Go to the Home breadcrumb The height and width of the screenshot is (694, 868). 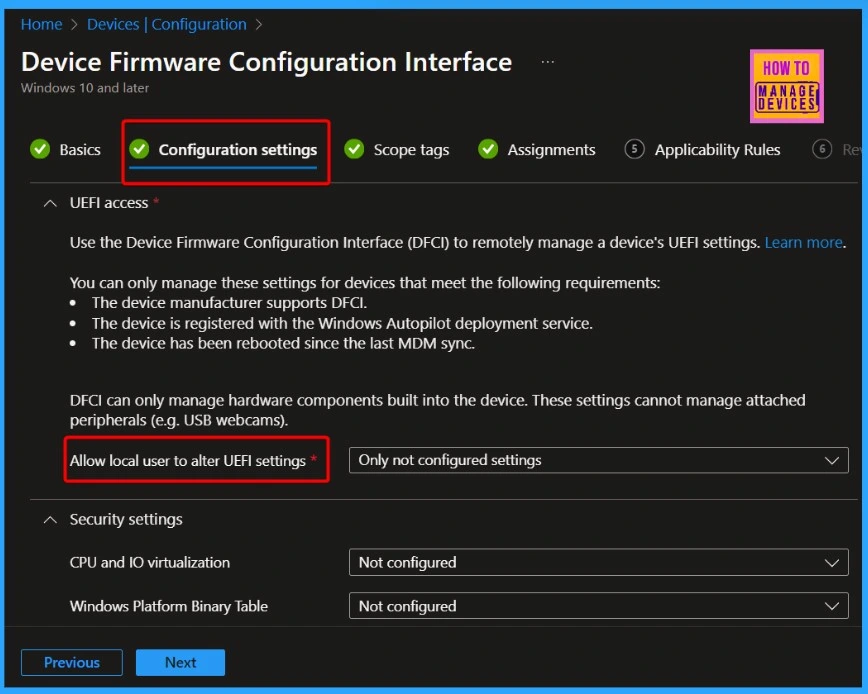42,24
